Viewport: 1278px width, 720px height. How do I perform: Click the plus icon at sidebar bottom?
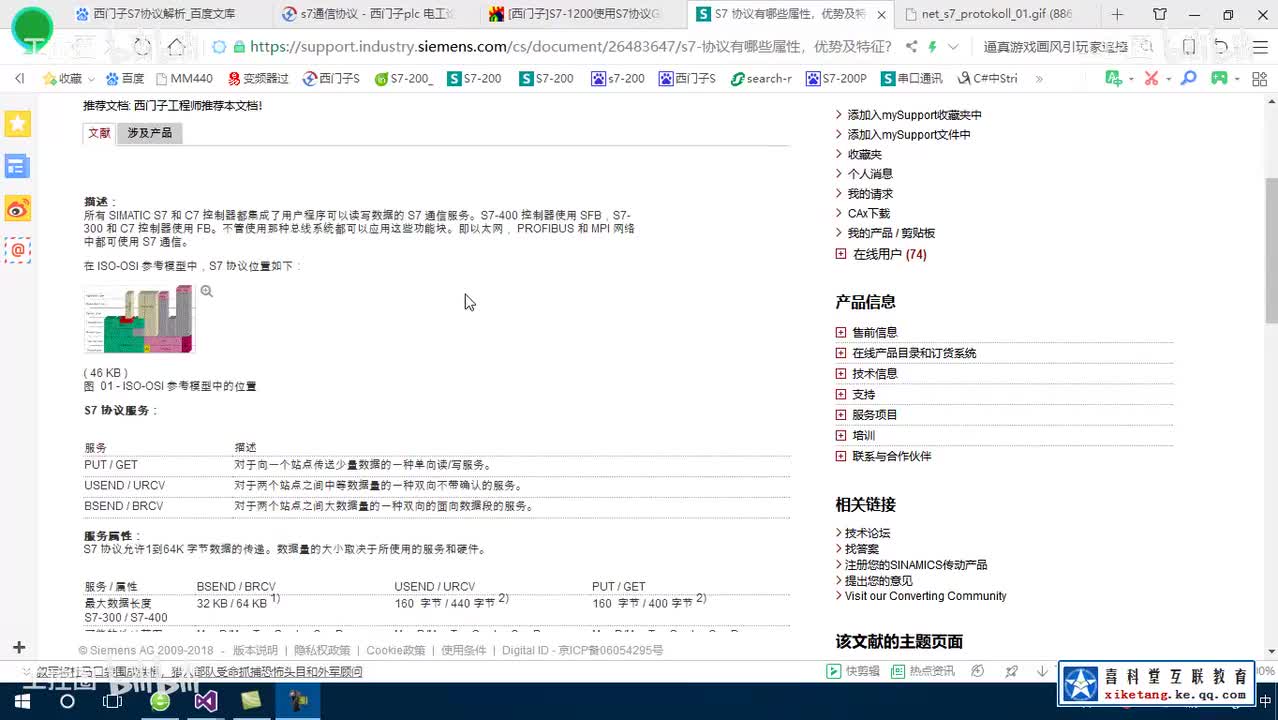[x=18, y=648]
